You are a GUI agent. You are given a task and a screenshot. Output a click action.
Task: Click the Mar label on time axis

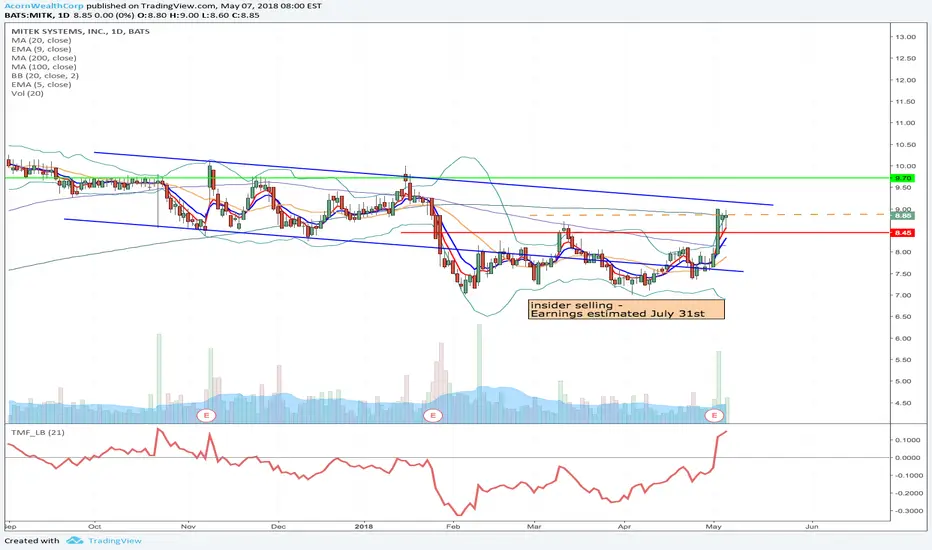pos(534,526)
